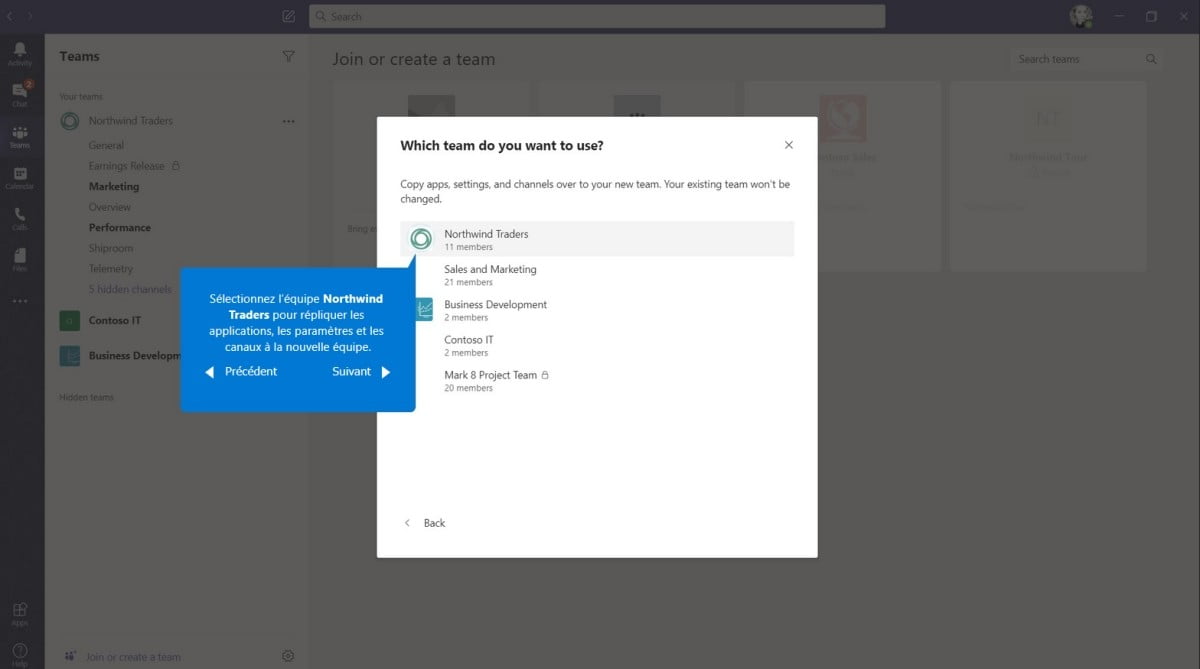Click Northwind Traders logo in dialog list
This screenshot has height=669, width=1200.
[421, 239]
